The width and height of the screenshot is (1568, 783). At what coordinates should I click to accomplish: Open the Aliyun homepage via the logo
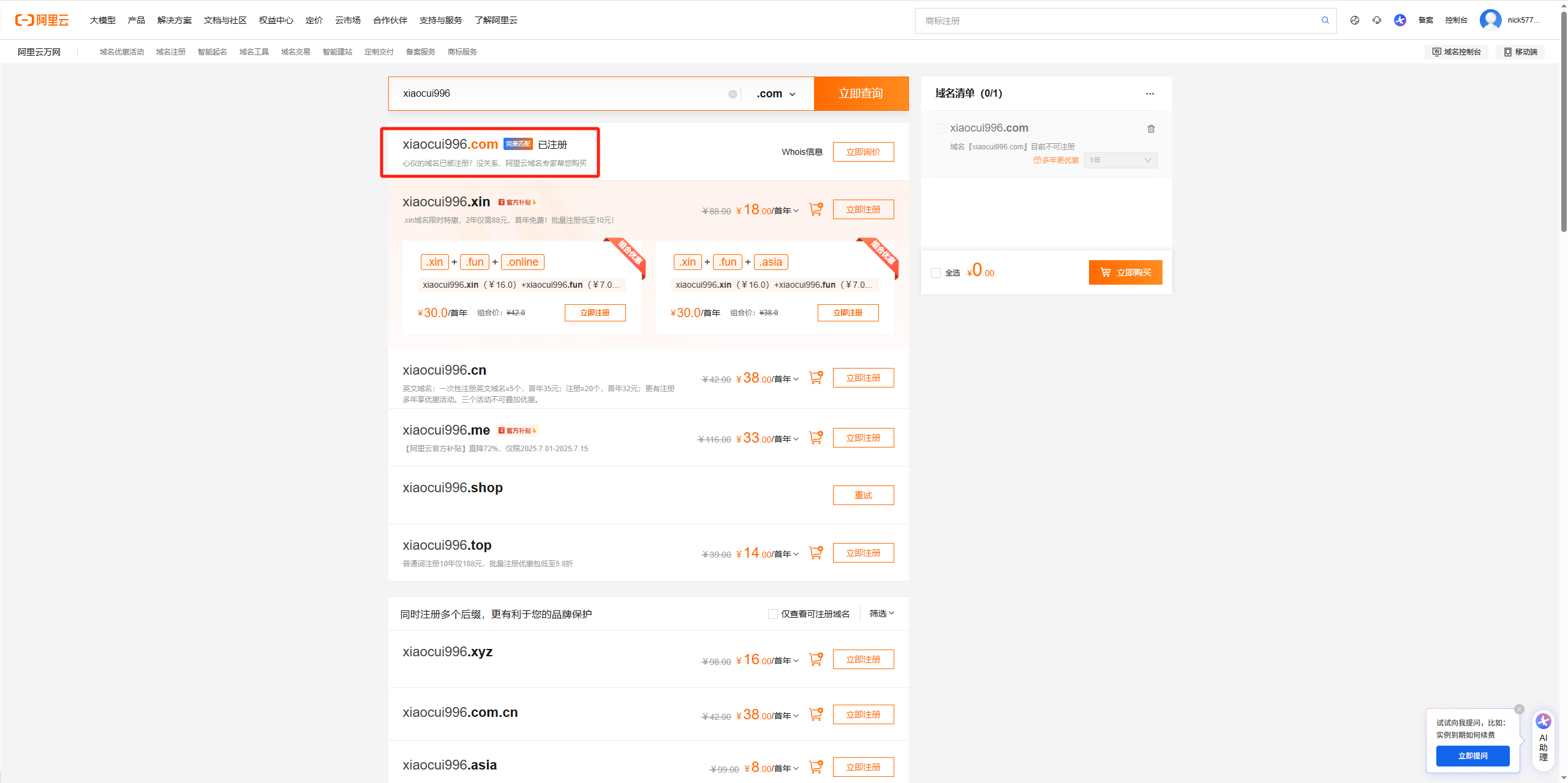pos(40,20)
